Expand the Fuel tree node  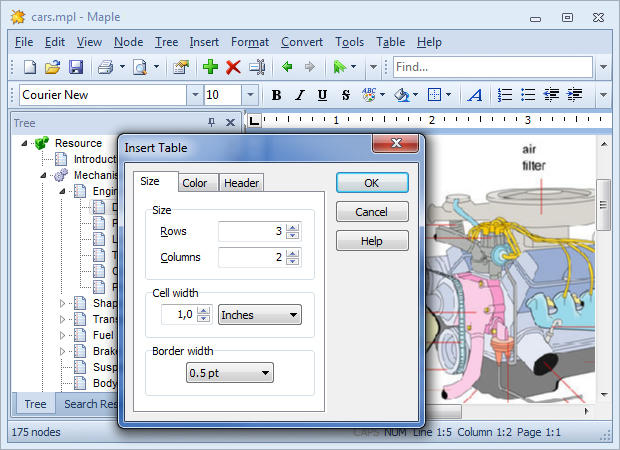[x=62, y=335]
